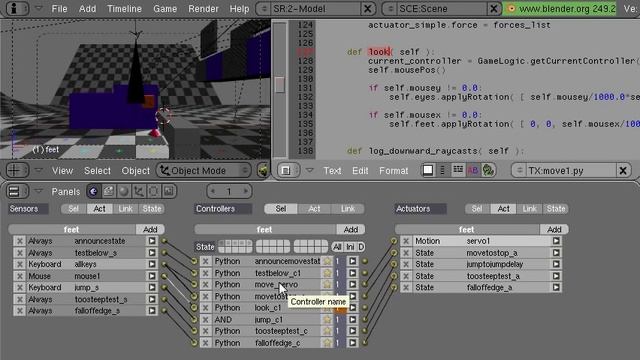Image resolution: width=640 pixels, height=360 pixels.
Task: Delete the SCE:Scene datablock
Action: tap(493, 9)
